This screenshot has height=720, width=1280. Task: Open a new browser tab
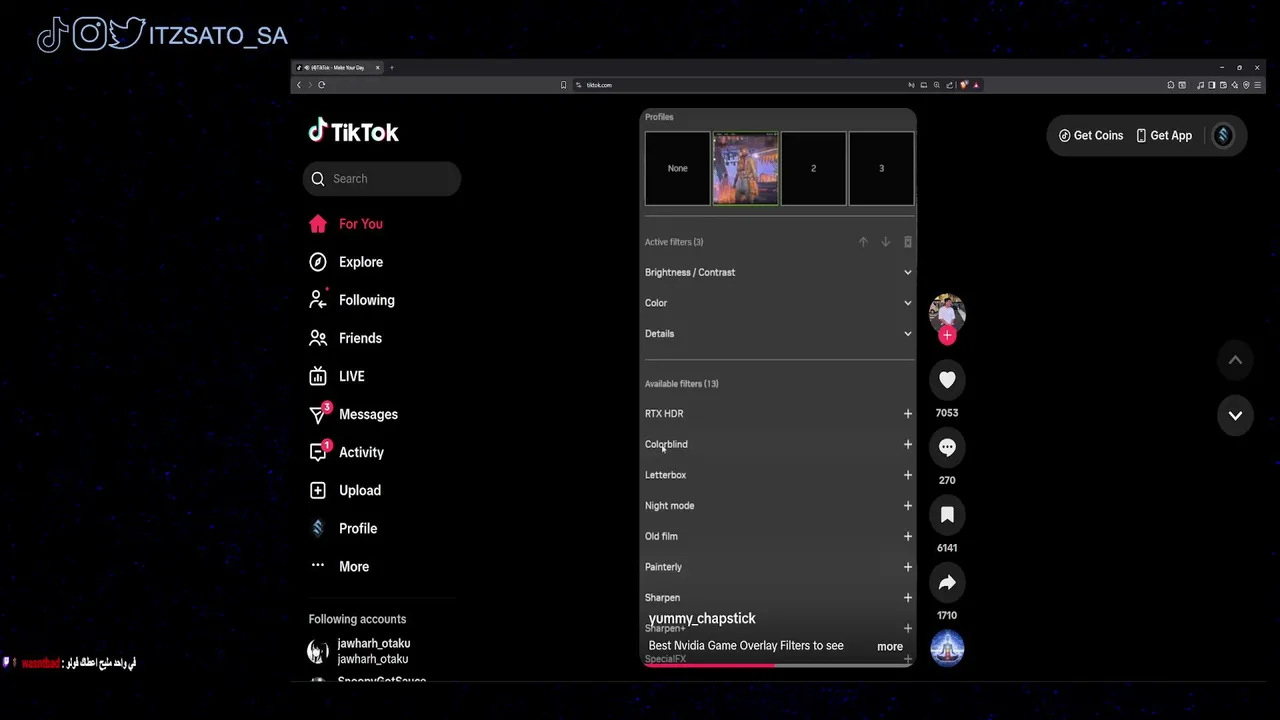(x=391, y=68)
